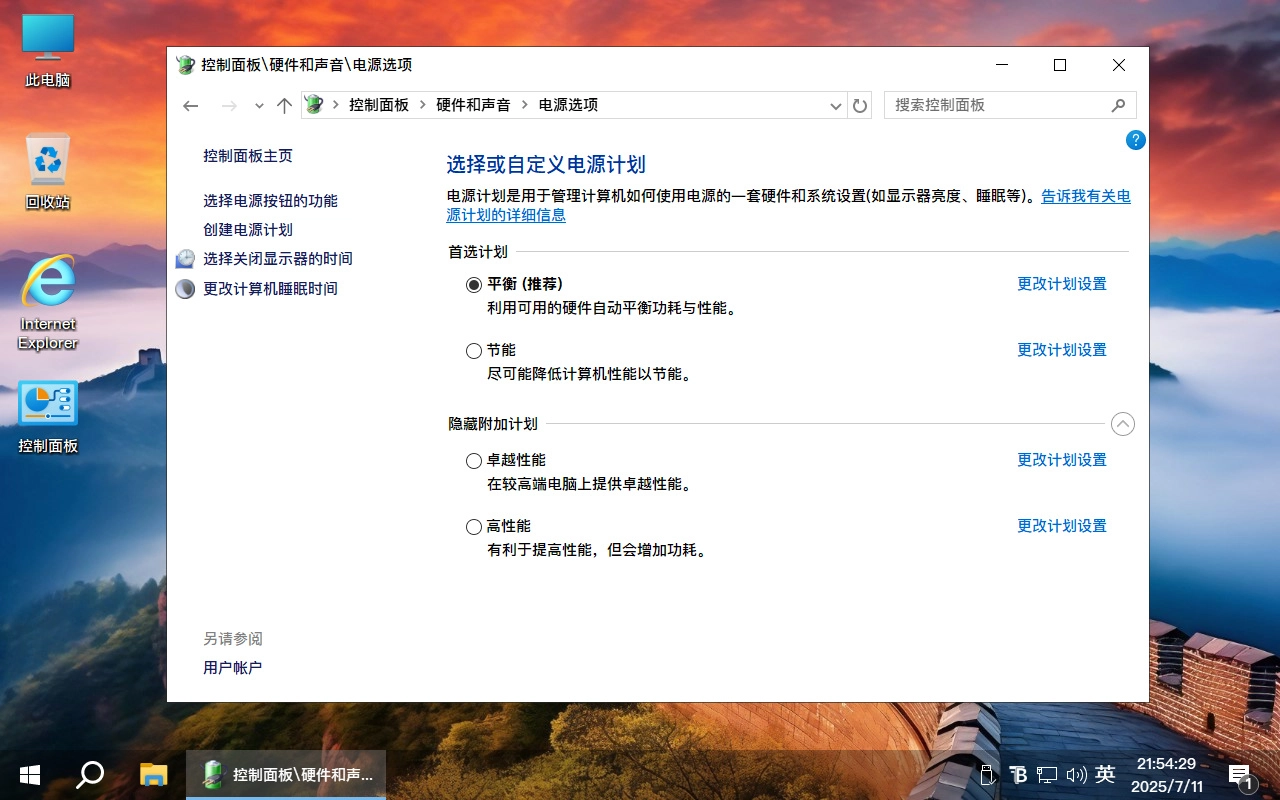
Task: Open the help question mark icon
Action: click(1136, 140)
